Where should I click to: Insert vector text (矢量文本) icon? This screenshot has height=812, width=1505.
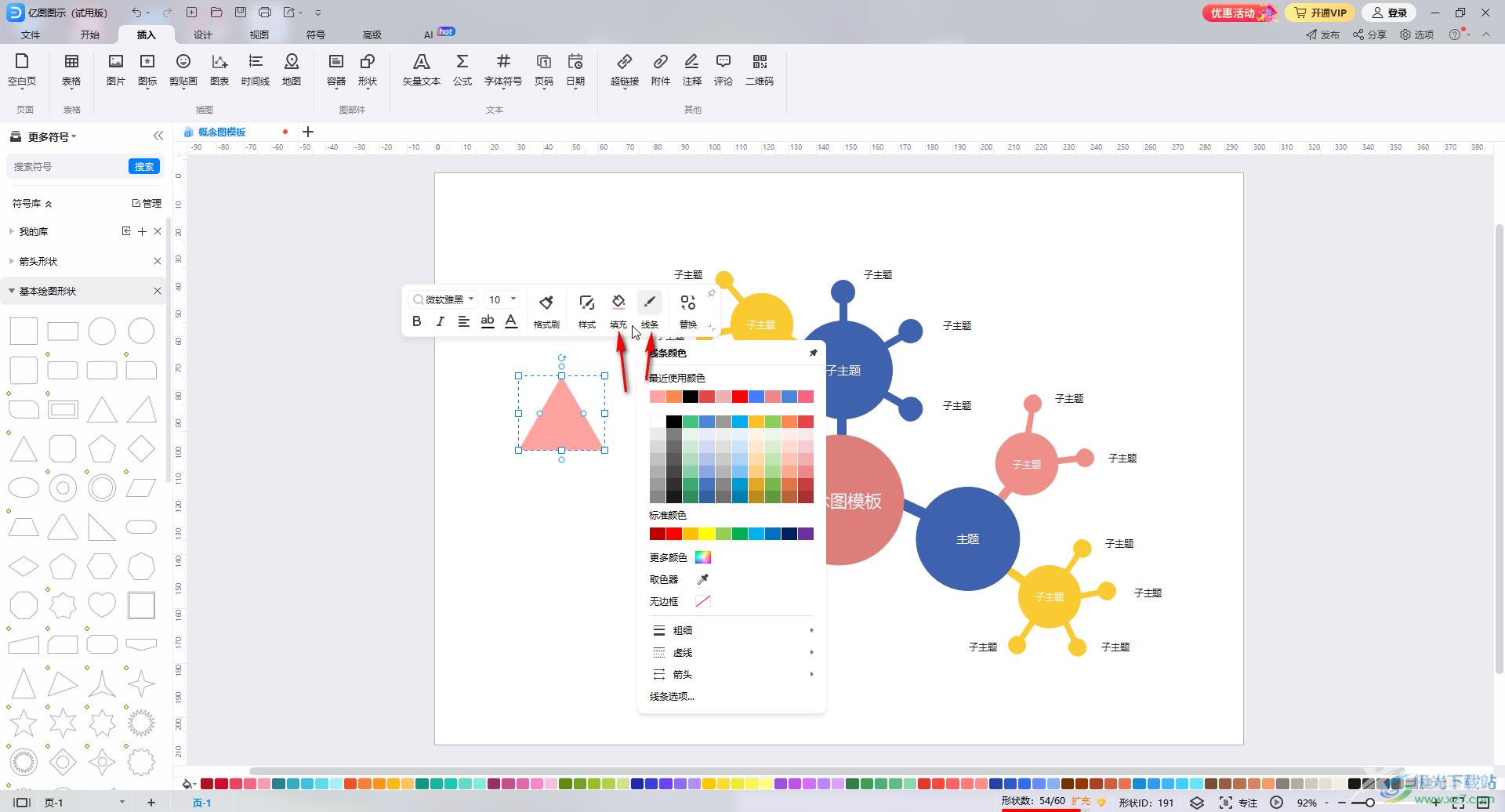pyautogui.click(x=422, y=70)
